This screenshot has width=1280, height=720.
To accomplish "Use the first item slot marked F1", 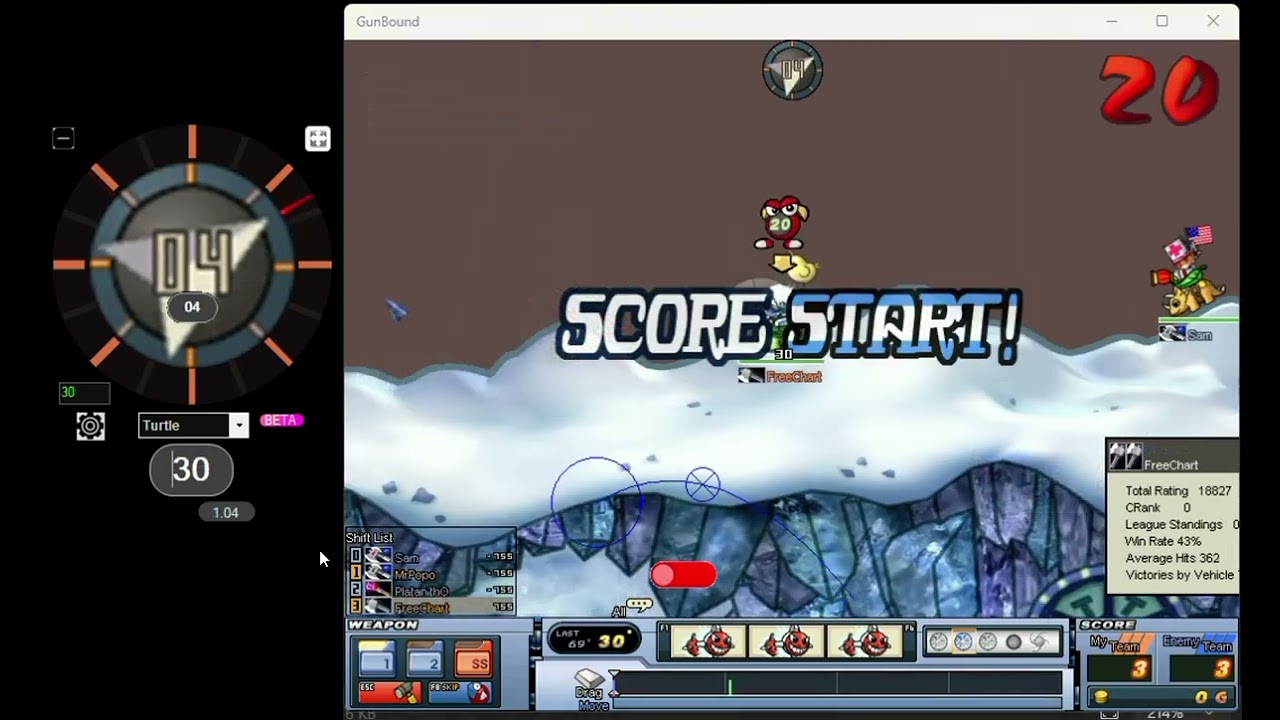I will pos(708,642).
